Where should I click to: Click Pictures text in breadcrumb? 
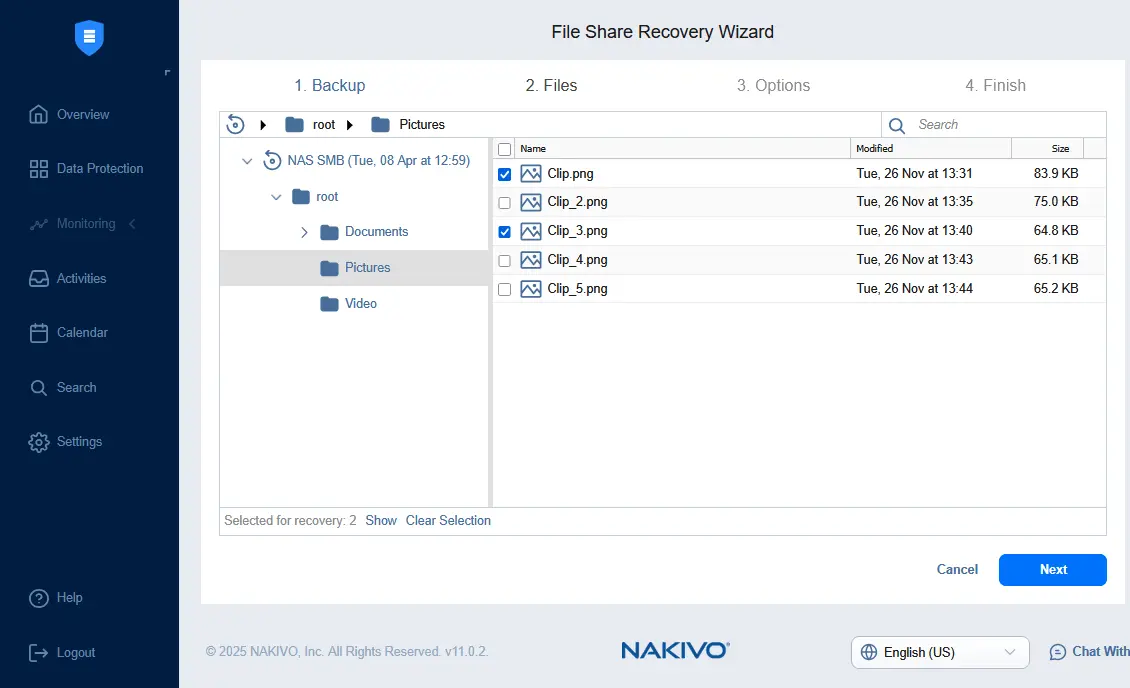(422, 125)
